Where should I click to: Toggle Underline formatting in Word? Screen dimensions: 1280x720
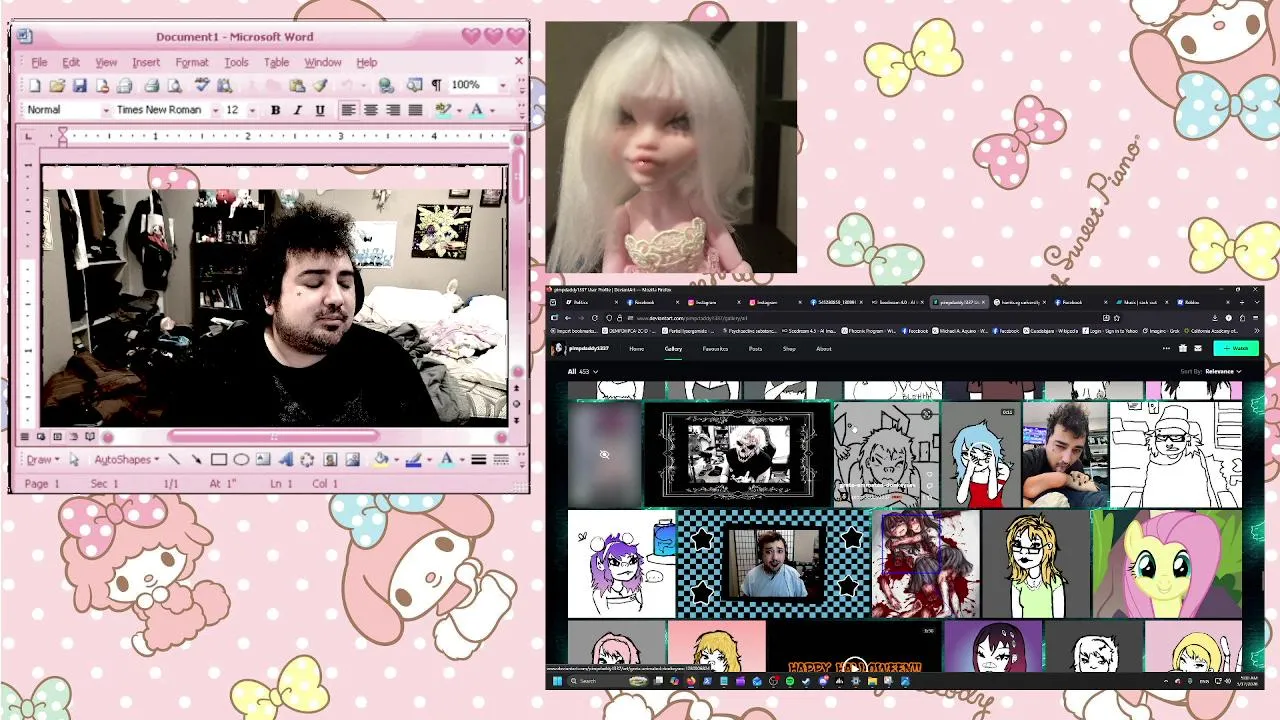320,110
